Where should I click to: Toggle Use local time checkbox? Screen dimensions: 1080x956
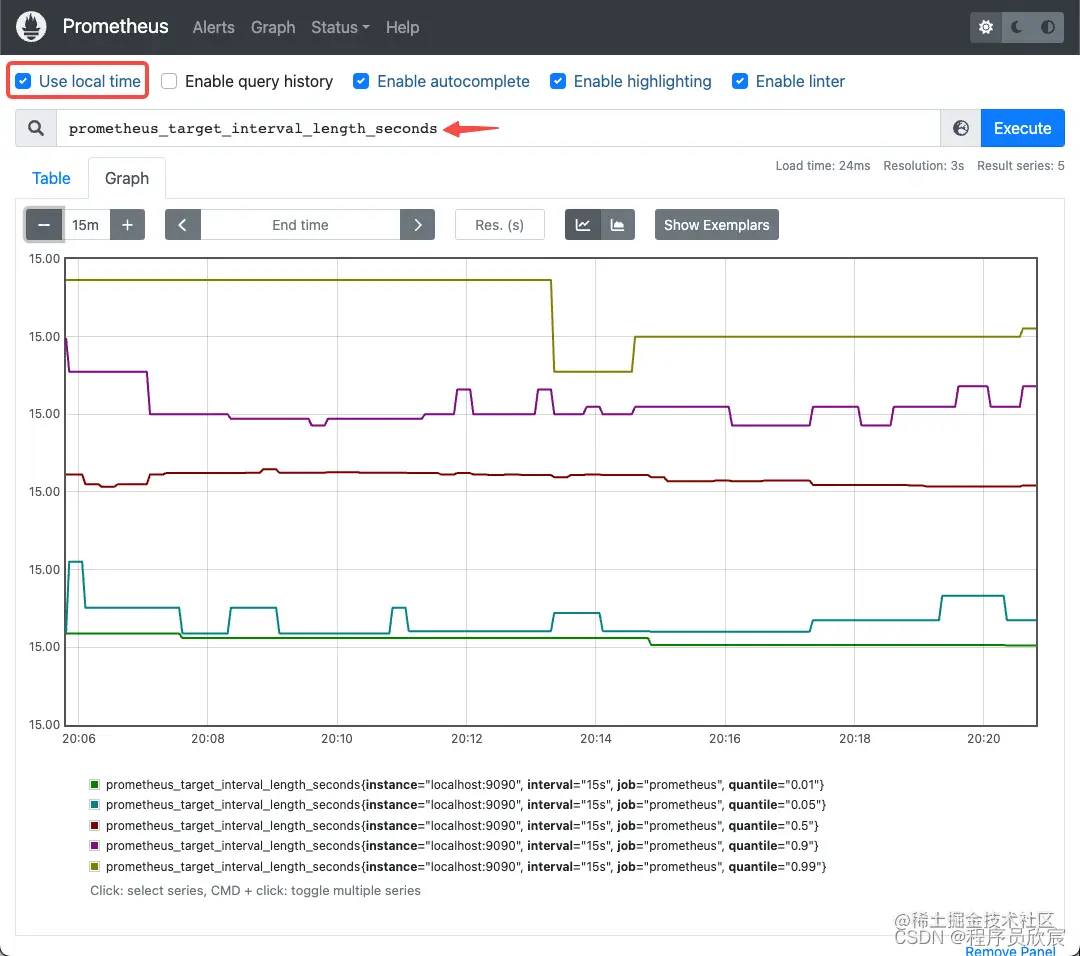click(23, 81)
